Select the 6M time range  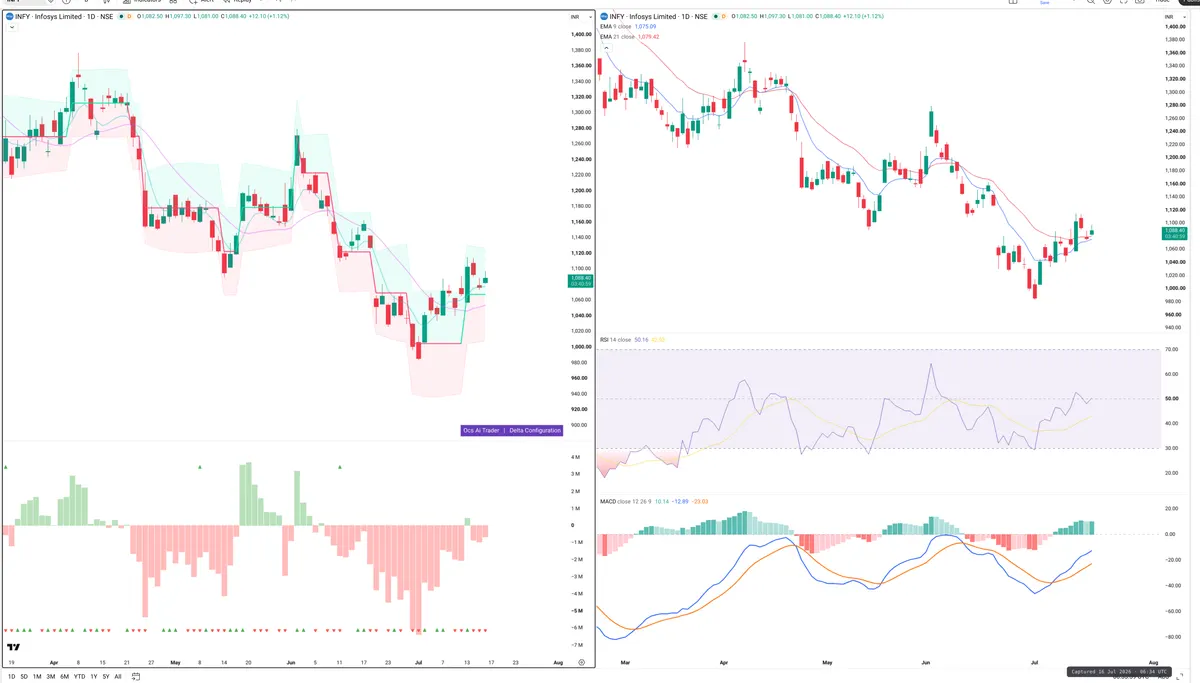pos(64,677)
